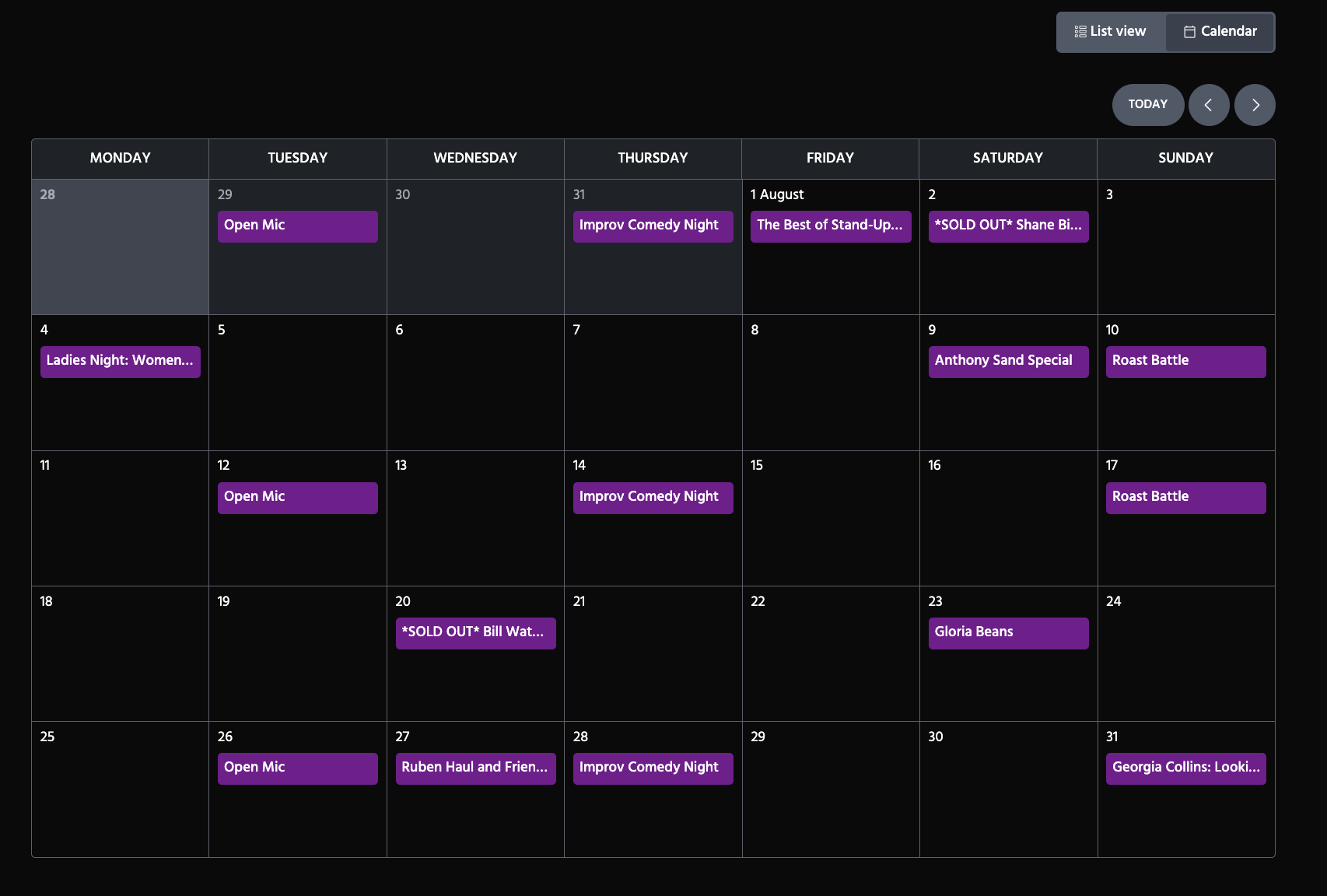Select Saturday date 30 in August
This screenshot has width=1327, height=896.
[x=1009, y=789]
